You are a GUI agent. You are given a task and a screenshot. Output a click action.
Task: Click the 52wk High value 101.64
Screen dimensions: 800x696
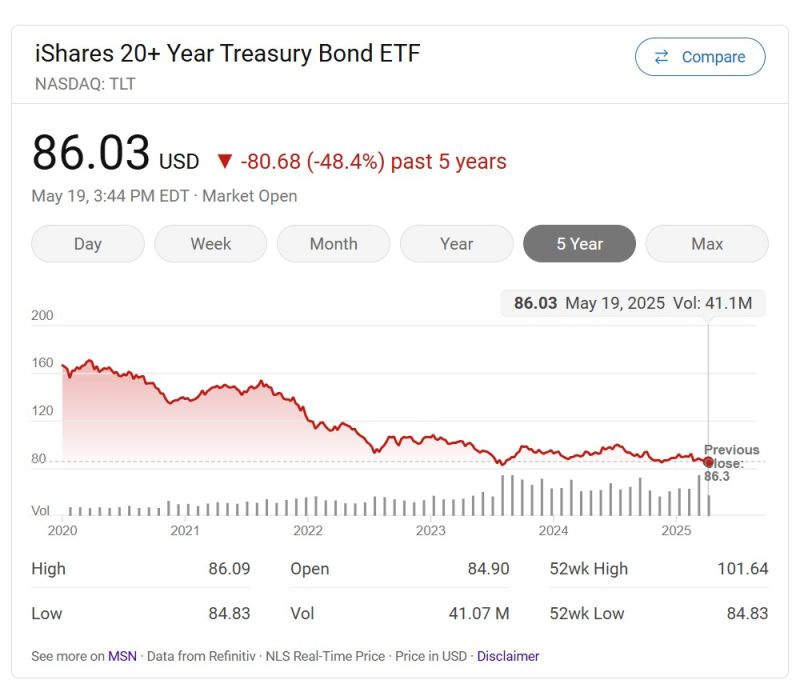point(742,569)
